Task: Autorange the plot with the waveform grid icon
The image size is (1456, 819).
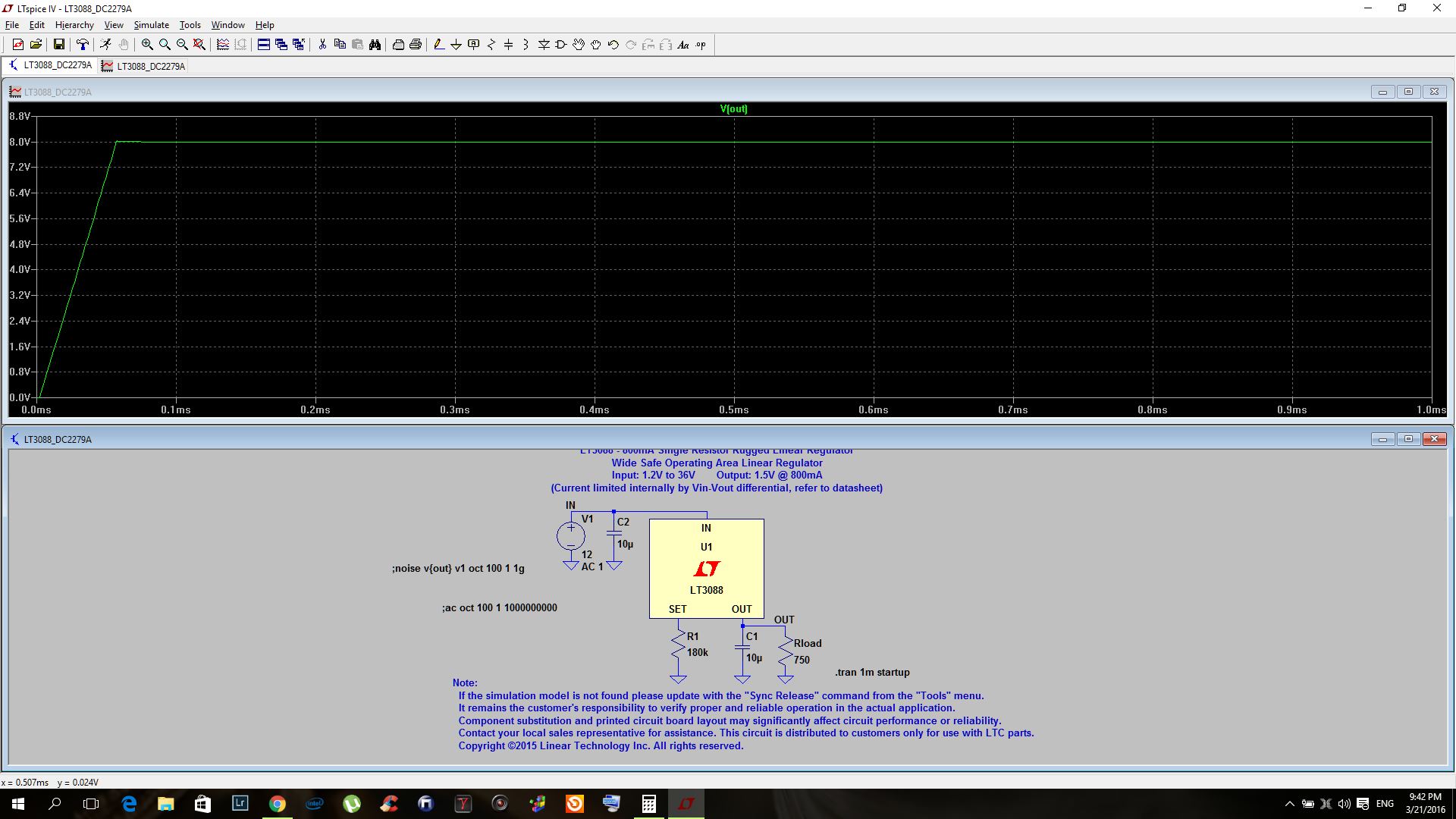Action: 223,45
